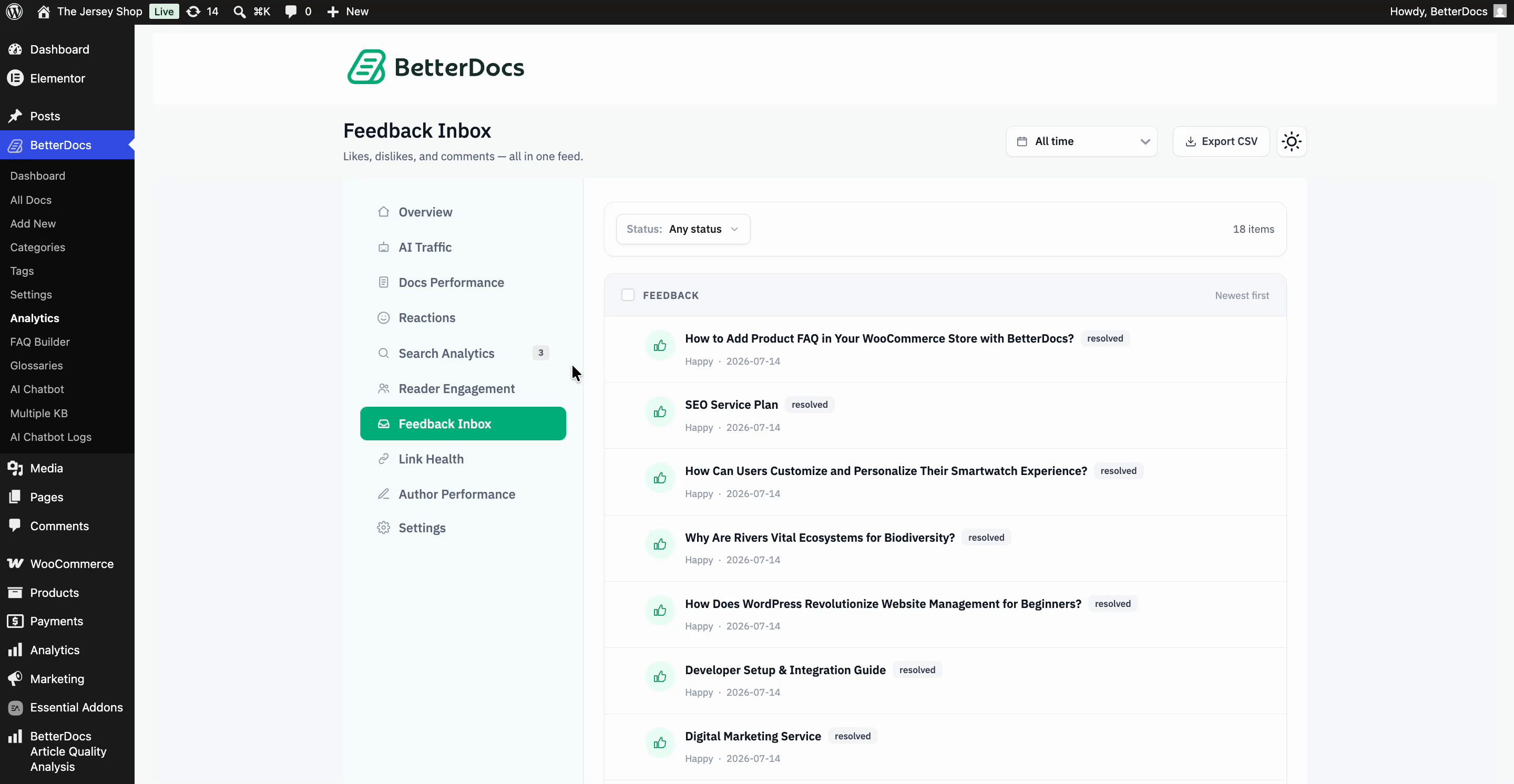Click Add New in BetterDocs submenu
Viewport: 1514px width, 784px height.
point(33,223)
